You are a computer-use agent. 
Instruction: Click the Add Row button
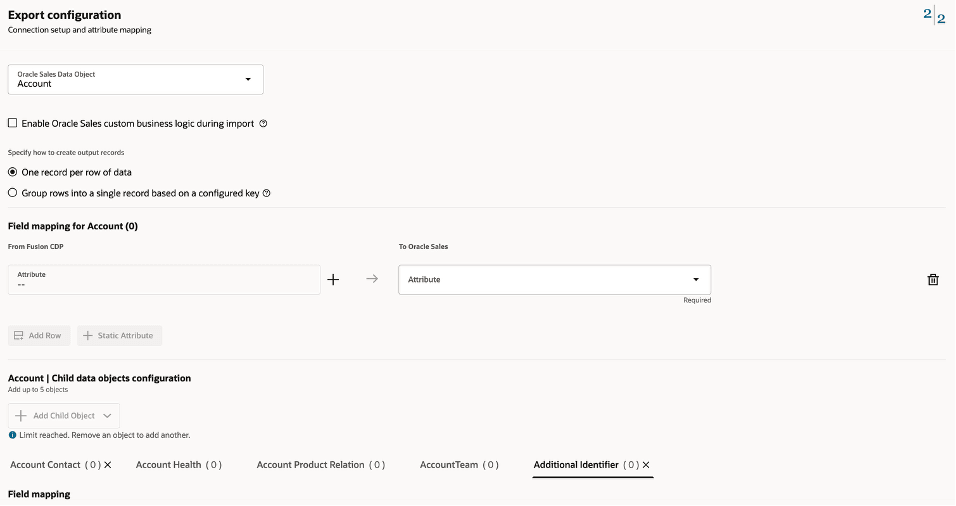(39, 336)
